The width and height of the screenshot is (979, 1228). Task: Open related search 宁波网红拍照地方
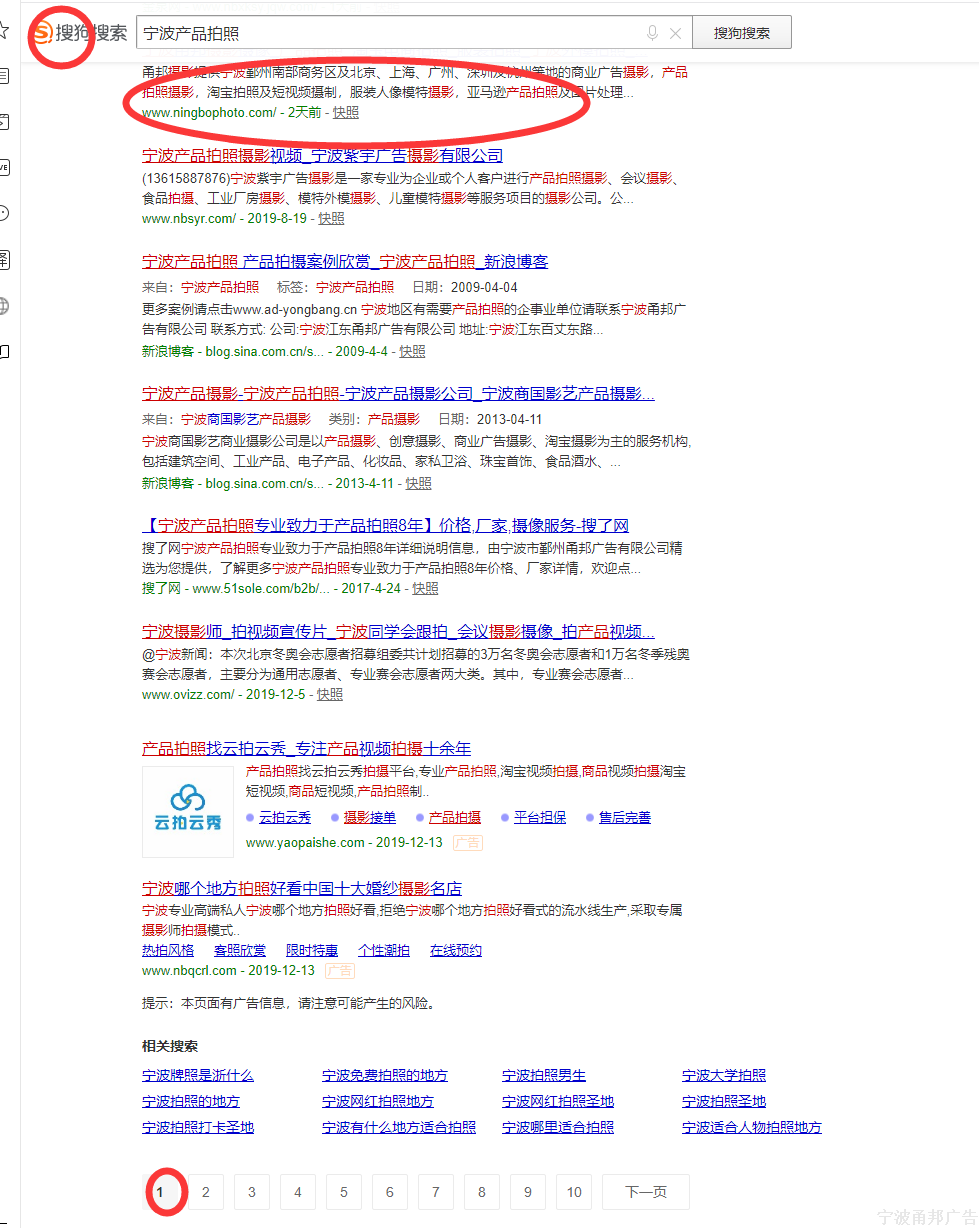pos(378,1102)
